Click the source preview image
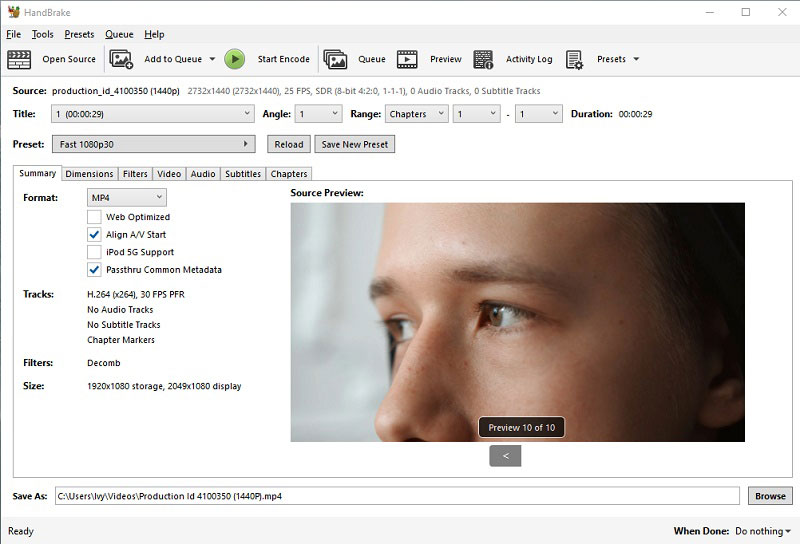The height and width of the screenshot is (544, 800). pyautogui.click(x=517, y=323)
